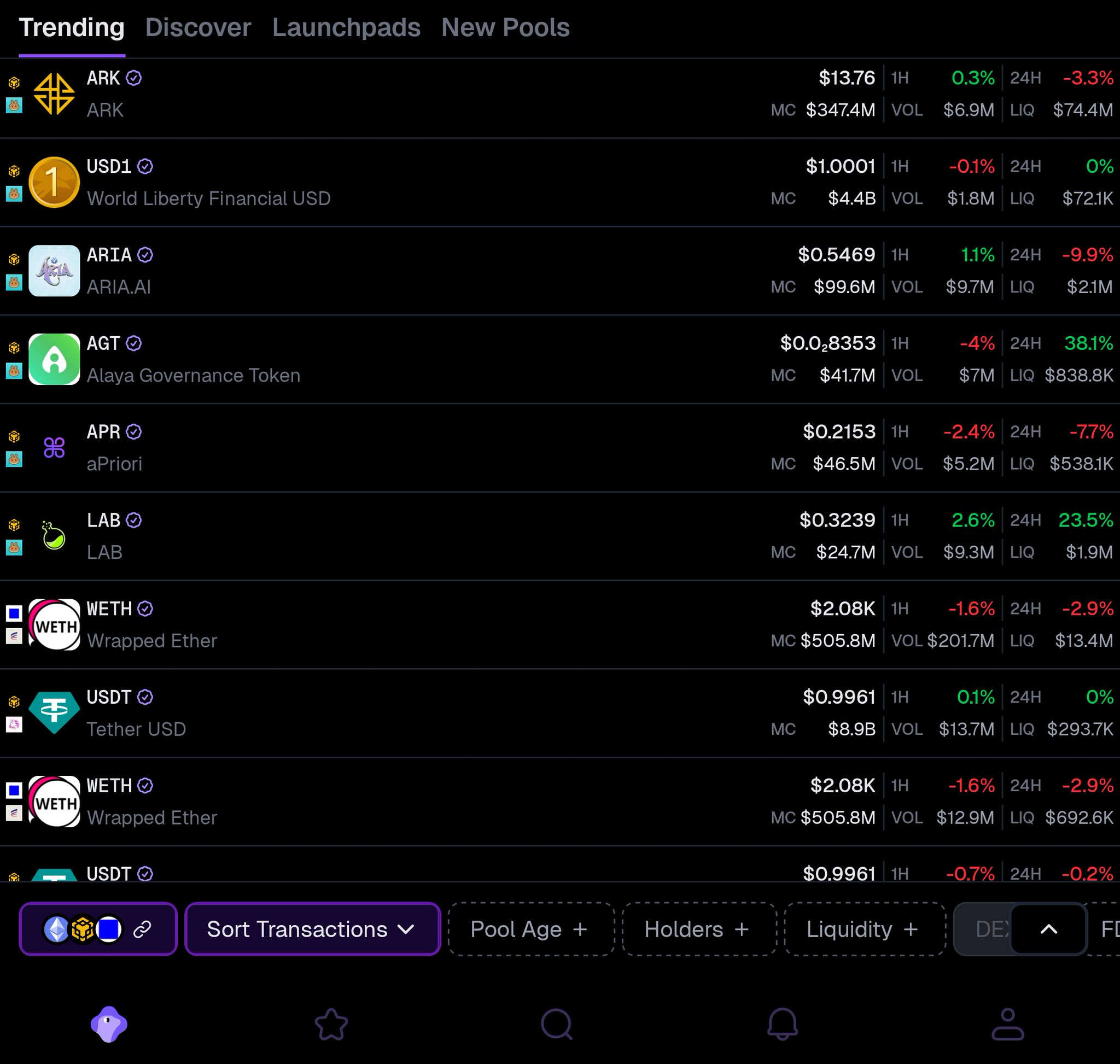This screenshot has width=1120, height=1064.
Task: Add the Holders filter
Action: click(x=698, y=929)
